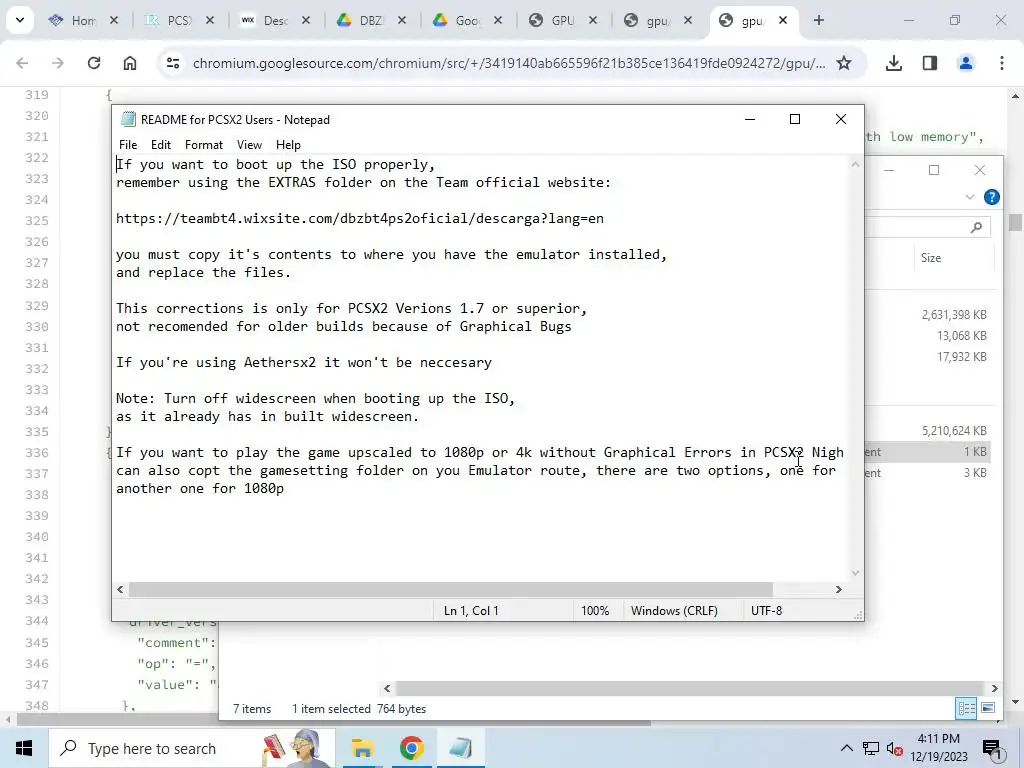Screen dimensions: 1024x768
Task: Close the Wix Desc browser tab
Action: click(x=306, y=20)
